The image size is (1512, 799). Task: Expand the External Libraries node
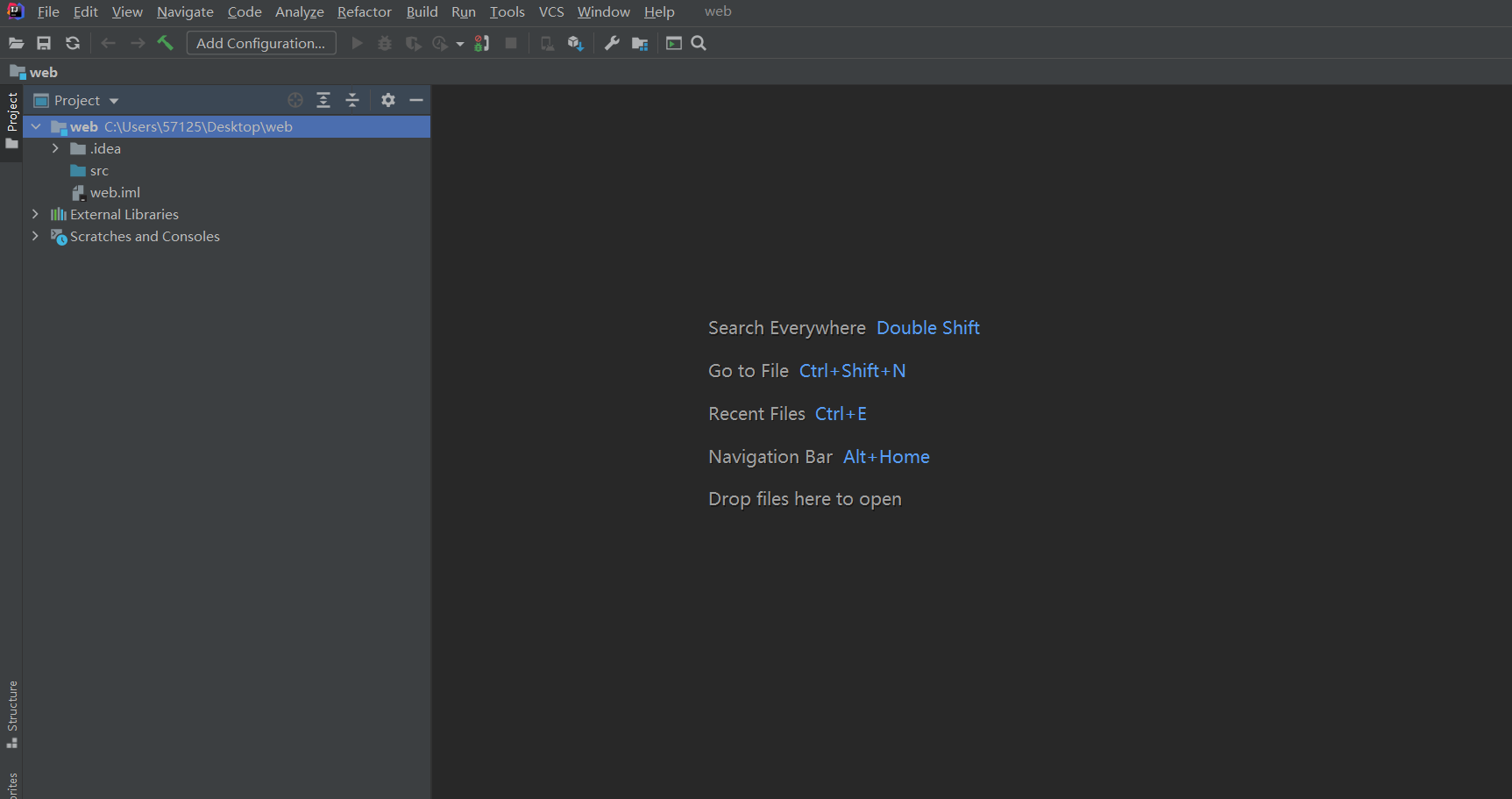(x=35, y=214)
